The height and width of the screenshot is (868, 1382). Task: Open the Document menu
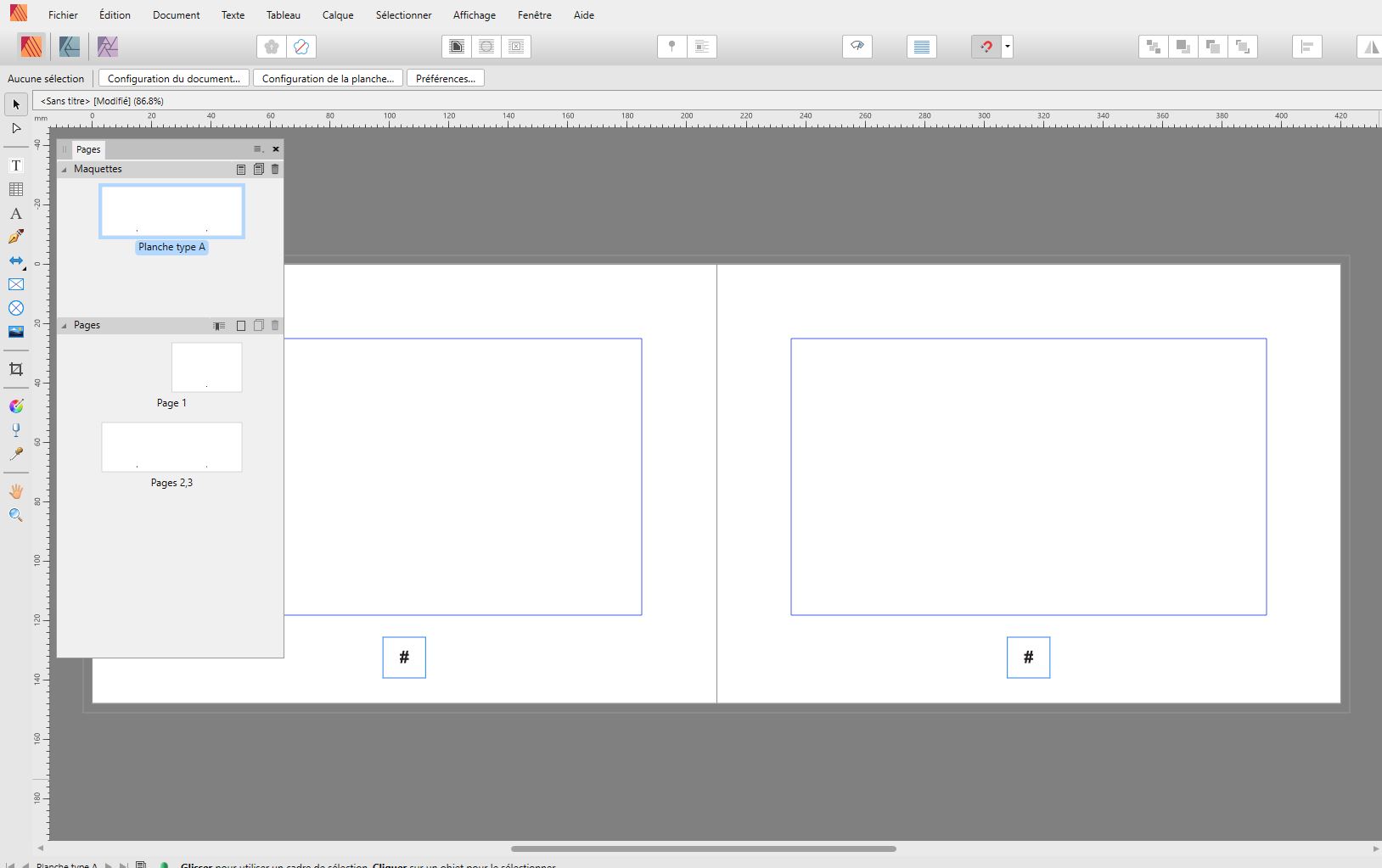point(177,15)
